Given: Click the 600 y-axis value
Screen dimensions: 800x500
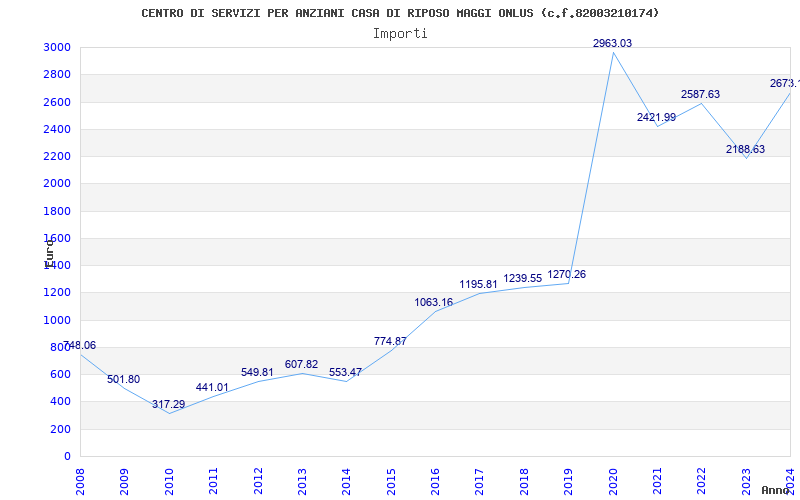Looking at the screenshot, I should tap(60, 374).
